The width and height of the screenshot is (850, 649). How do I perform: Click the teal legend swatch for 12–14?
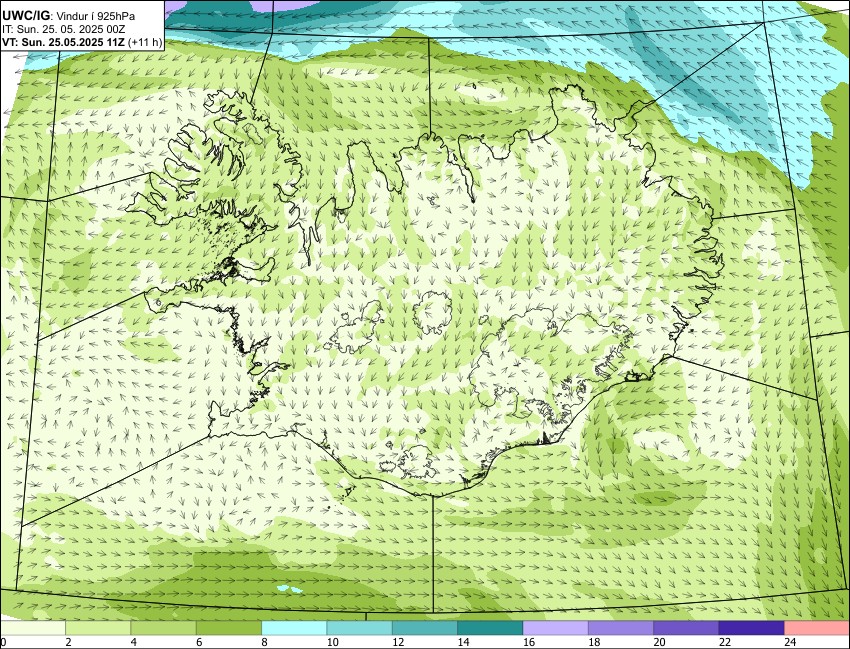click(424, 628)
